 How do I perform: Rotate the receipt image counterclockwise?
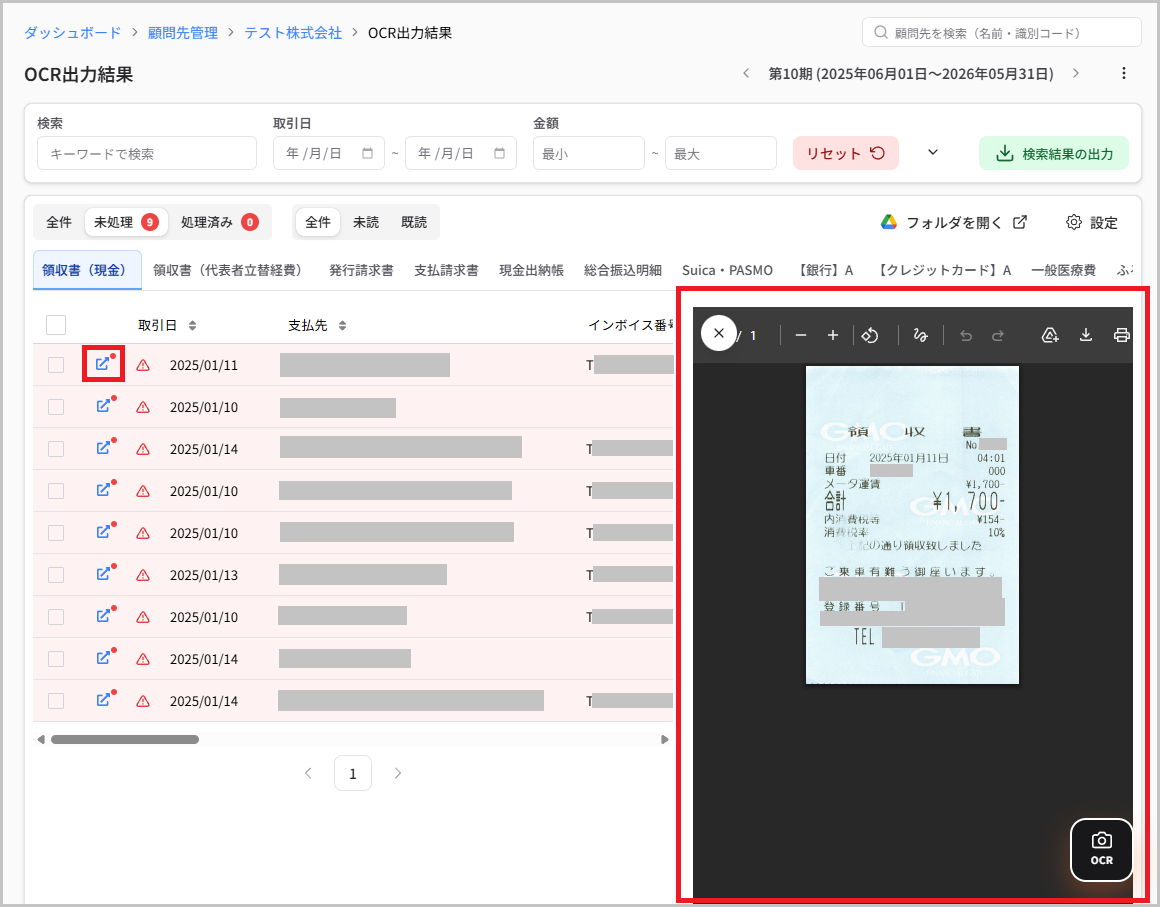(870, 335)
